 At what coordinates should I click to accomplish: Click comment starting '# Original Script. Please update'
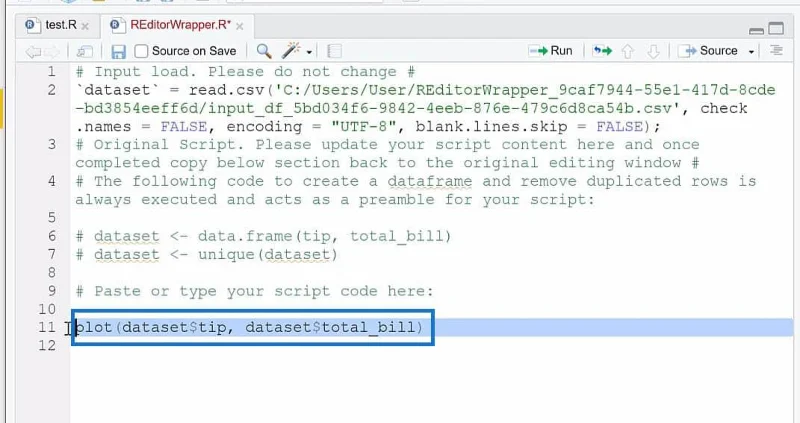[x=387, y=154]
